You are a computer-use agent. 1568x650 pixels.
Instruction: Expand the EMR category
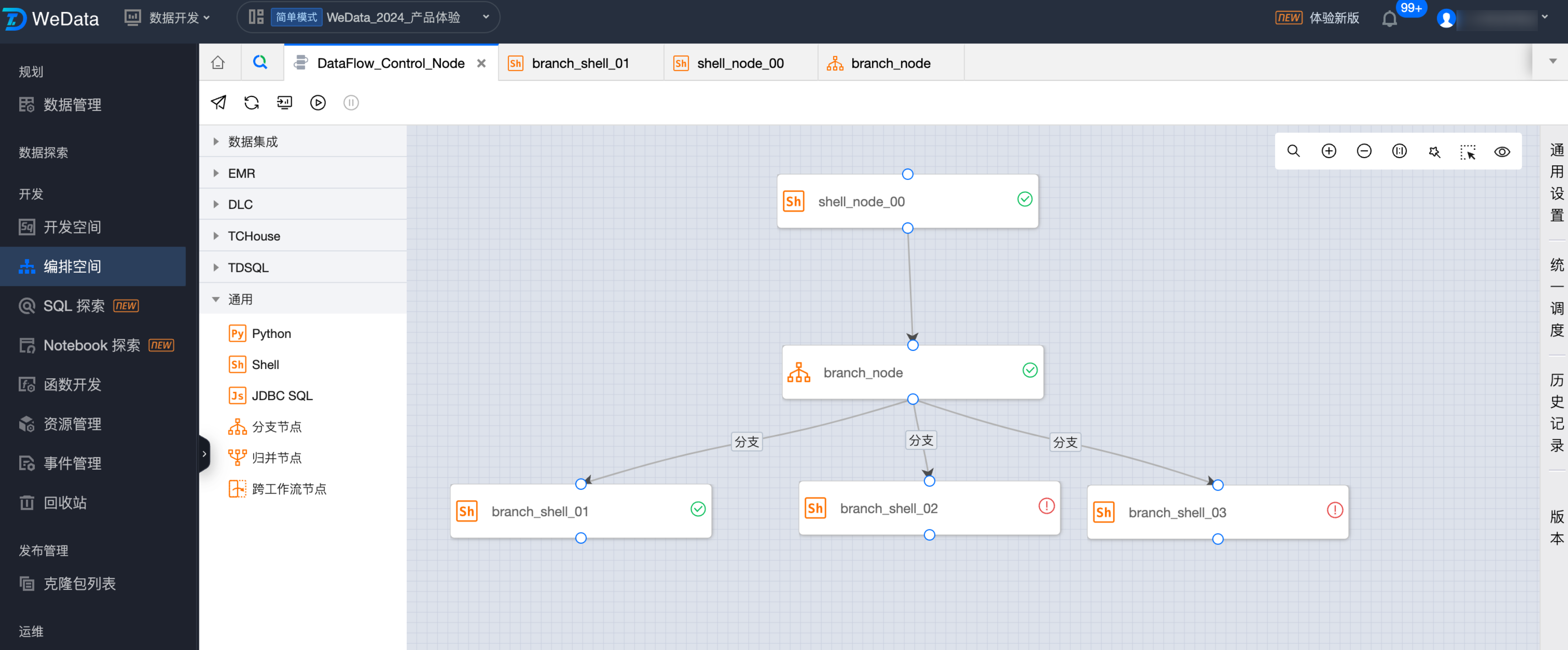242,173
